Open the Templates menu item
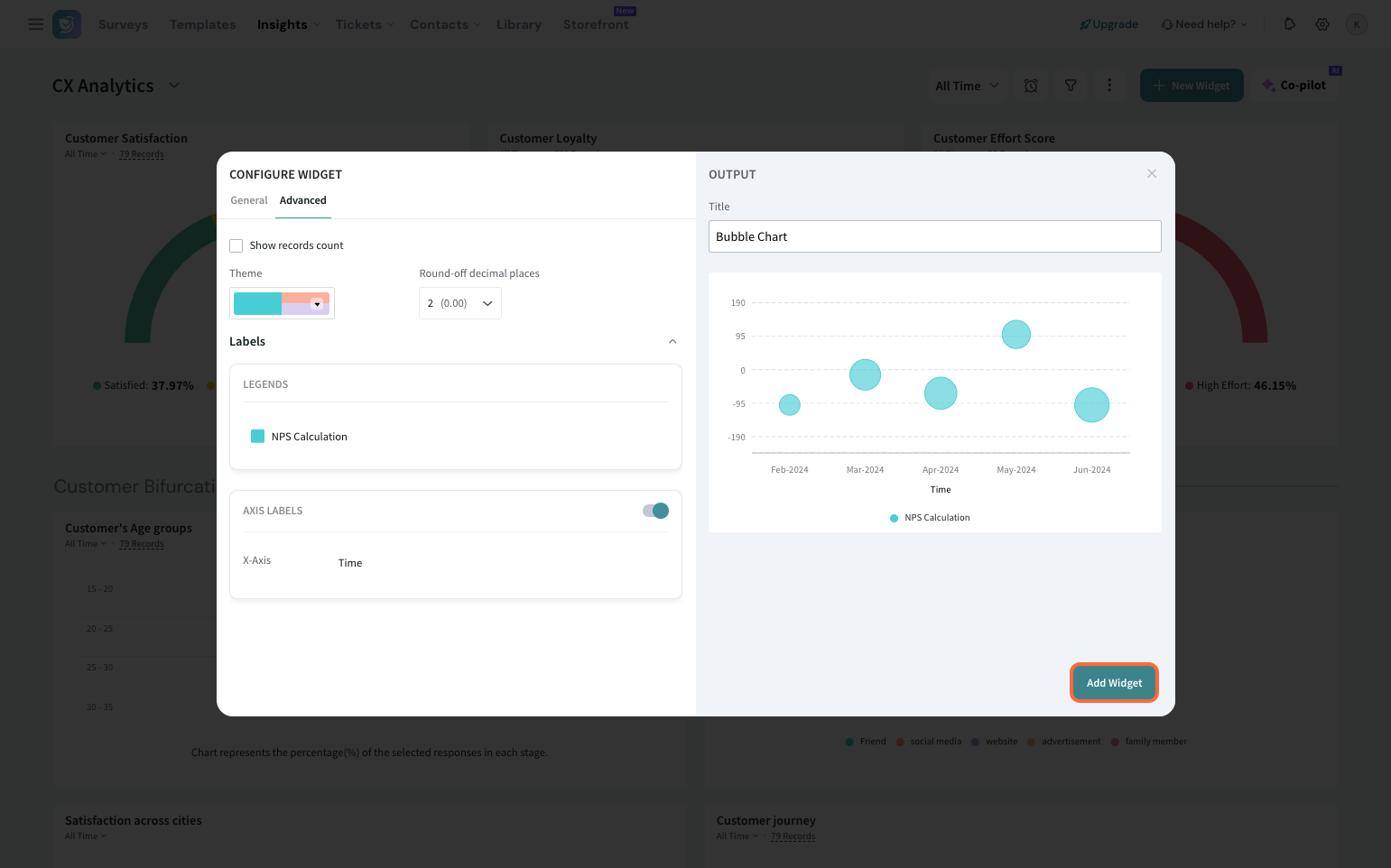The width and height of the screenshot is (1391, 868). pyautogui.click(x=202, y=24)
